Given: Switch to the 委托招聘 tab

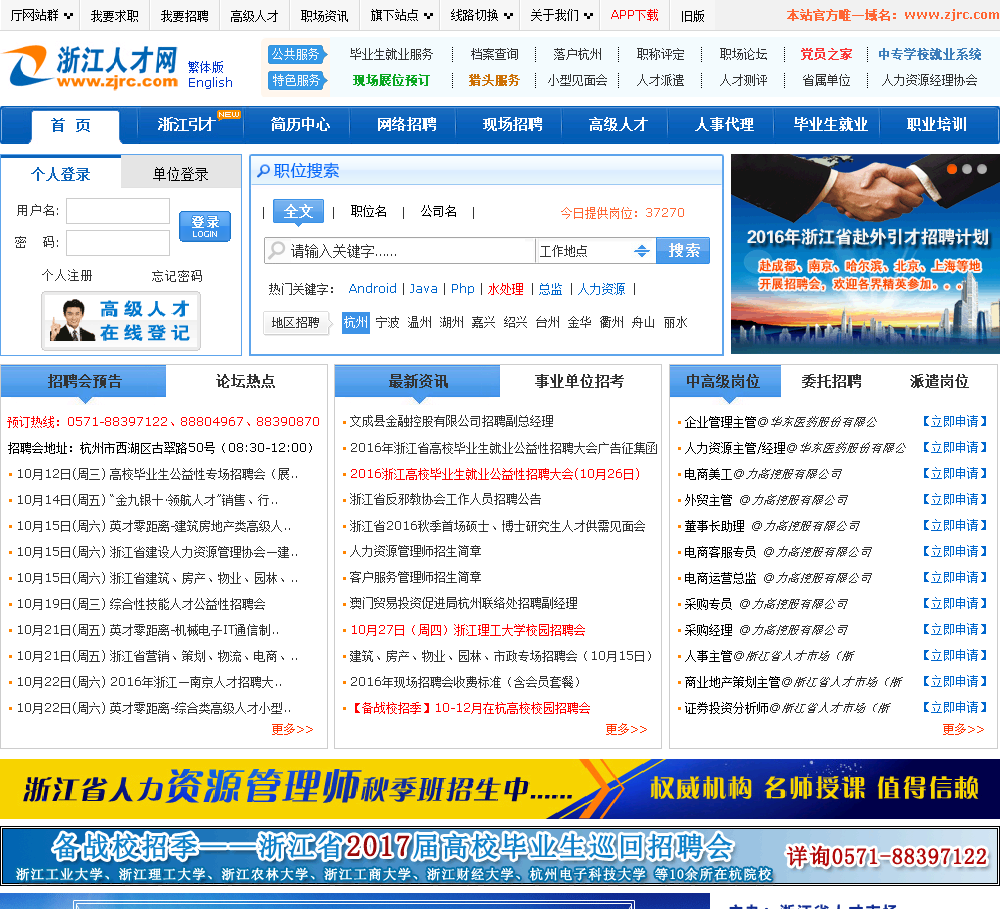Looking at the screenshot, I should (x=831, y=381).
